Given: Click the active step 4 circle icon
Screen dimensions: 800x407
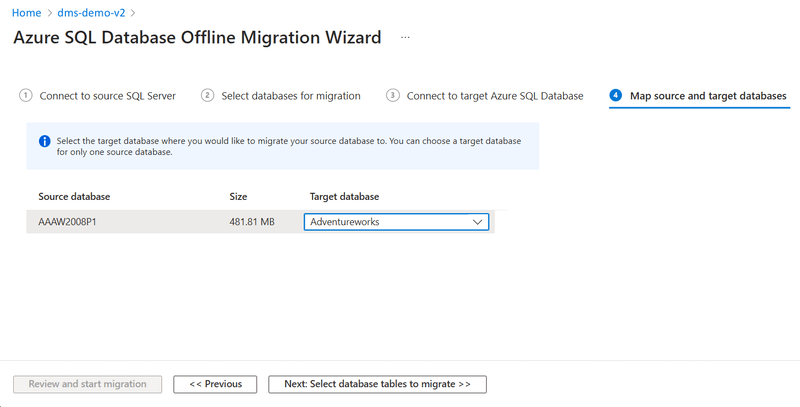Looking at the screenshot, I should 616,95.
